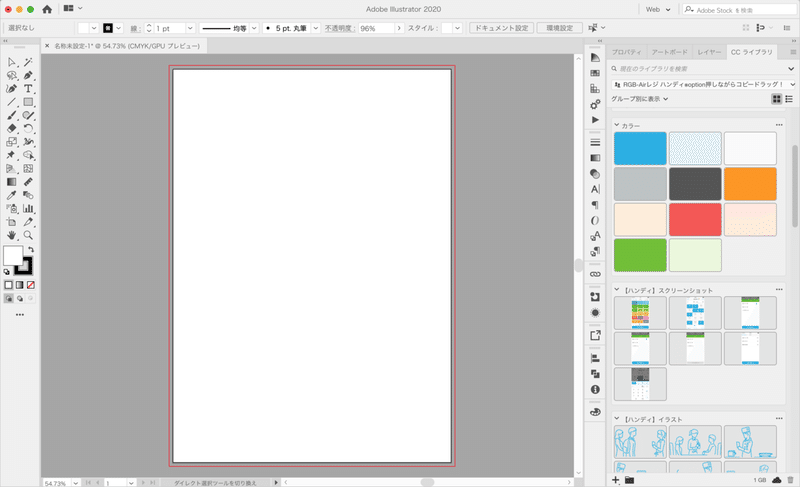Reset to default fill and stroke
This screenshot has width=800, height=487.
[x=7, y=272]
